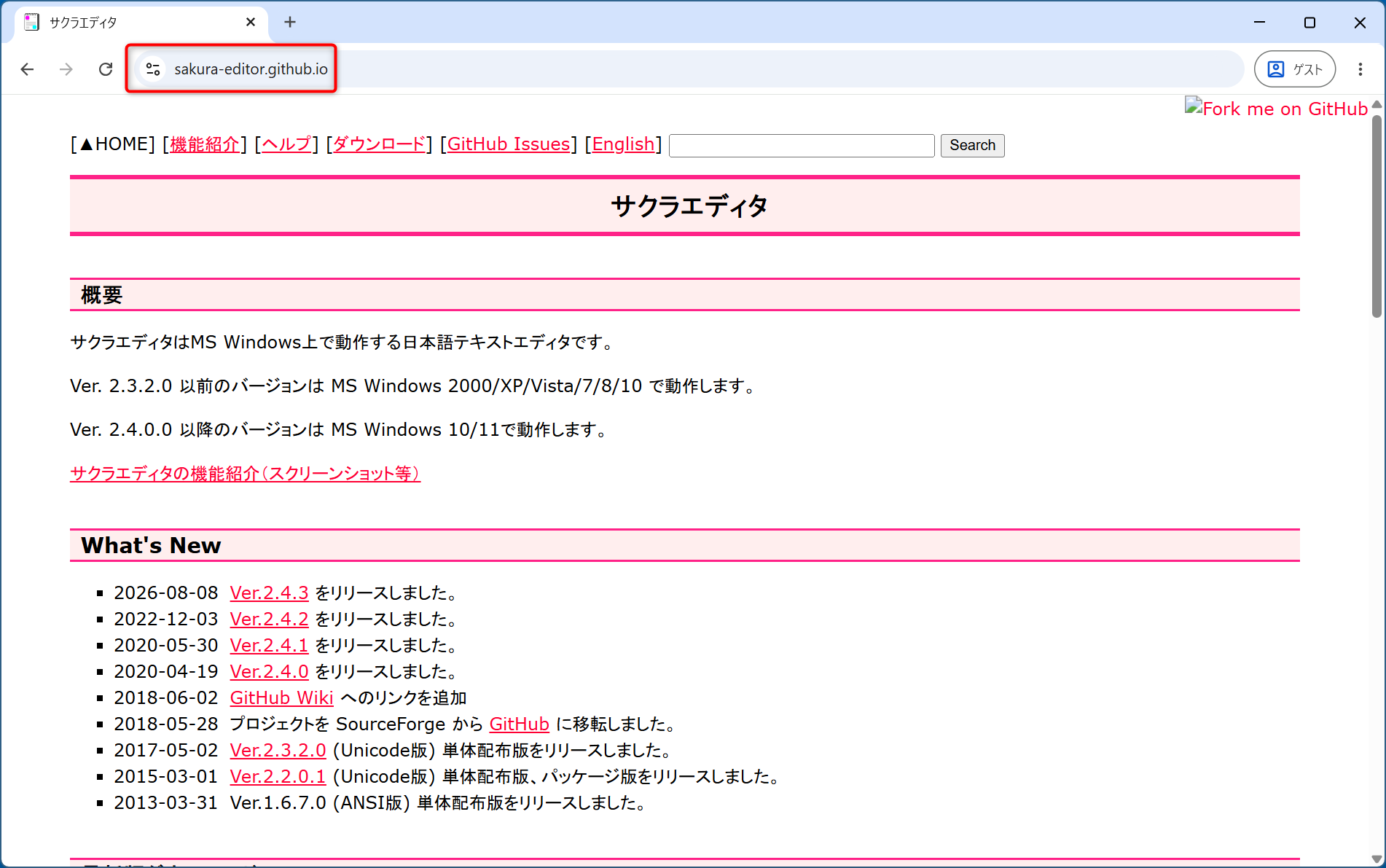Switch to the English page link

click(623, 144)
